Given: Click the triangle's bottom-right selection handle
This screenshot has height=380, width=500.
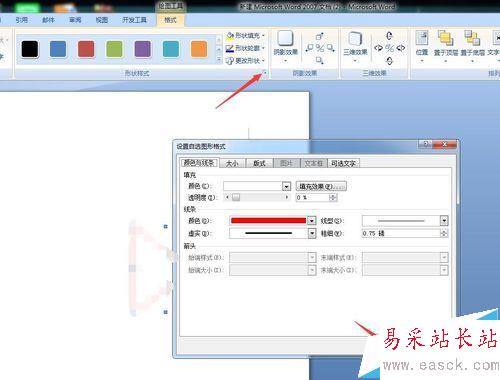Looking at the screenshot, I should 165,312.
